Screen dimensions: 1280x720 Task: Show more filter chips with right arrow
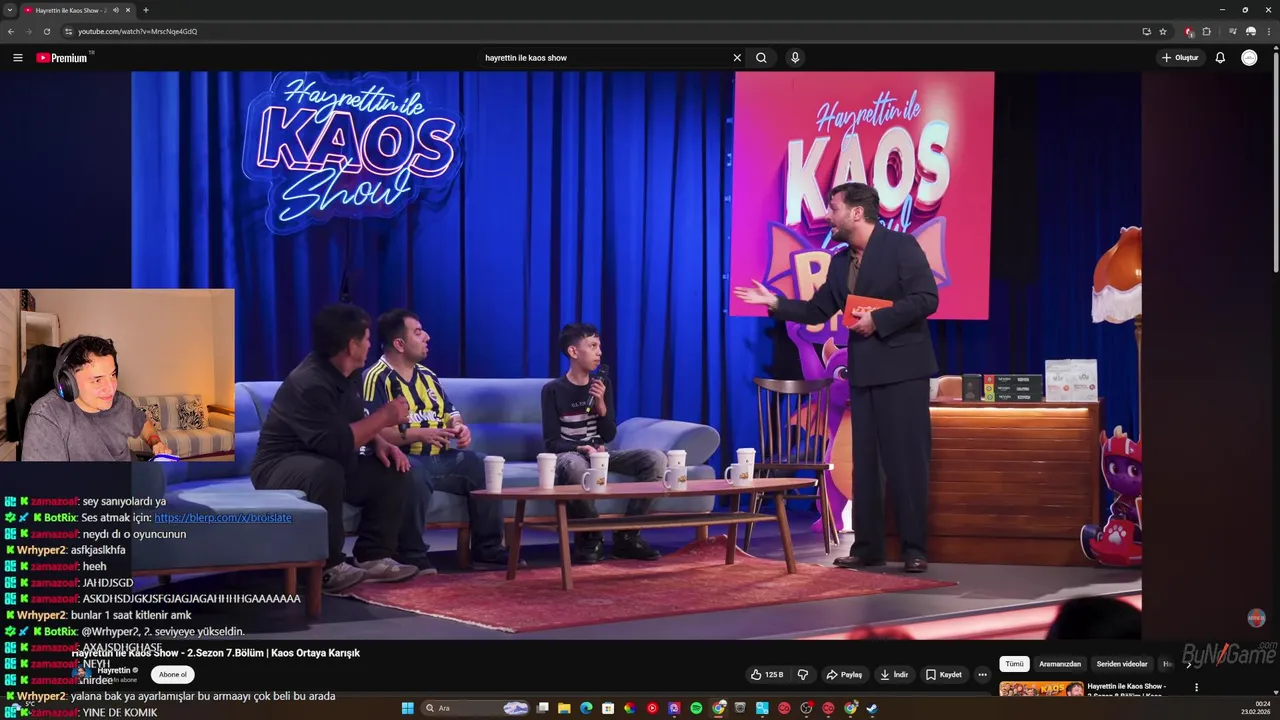(x=1188, y=664)
